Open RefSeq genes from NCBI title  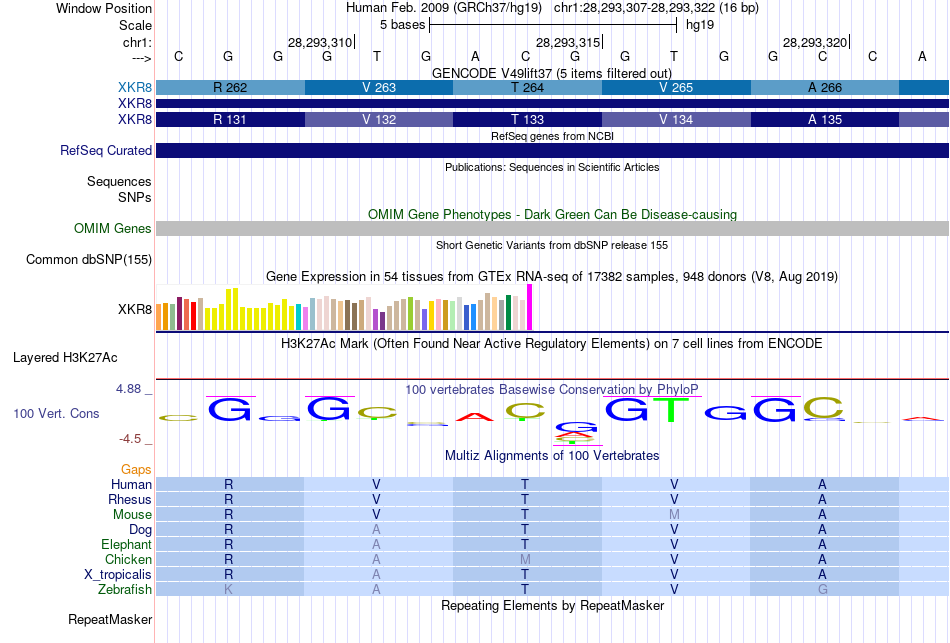pos(552,136)
